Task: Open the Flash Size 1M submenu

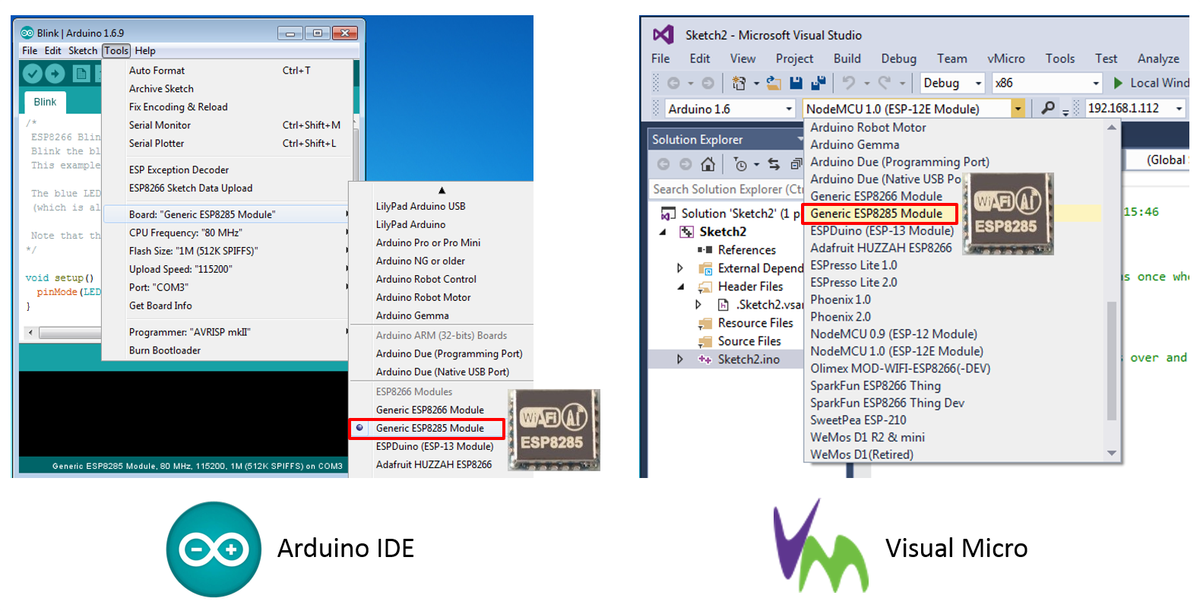Action: pos(227,251)
